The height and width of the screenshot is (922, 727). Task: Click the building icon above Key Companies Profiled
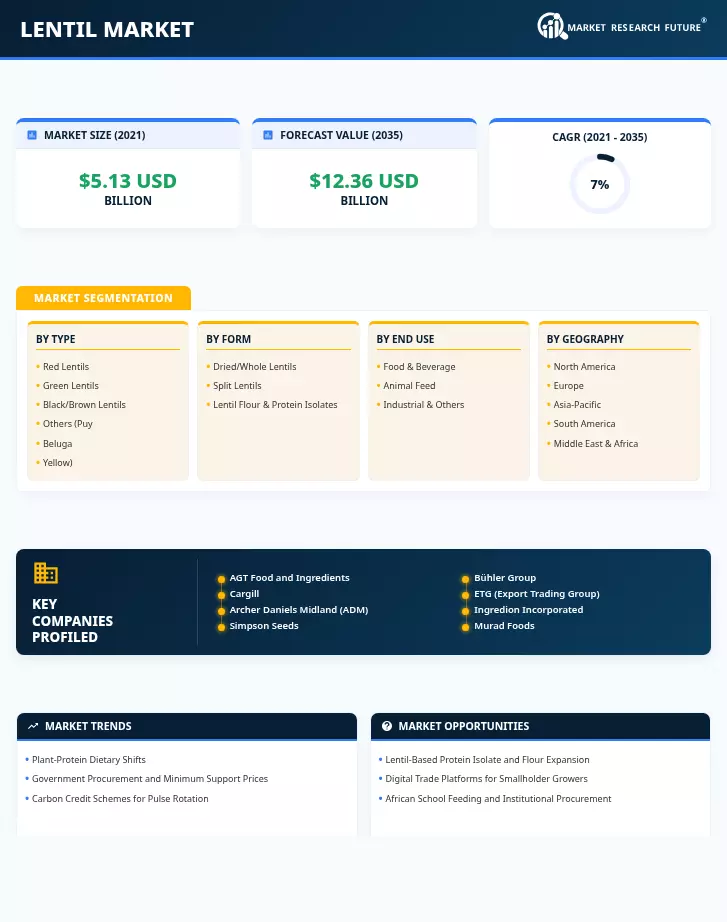[46, 573]
